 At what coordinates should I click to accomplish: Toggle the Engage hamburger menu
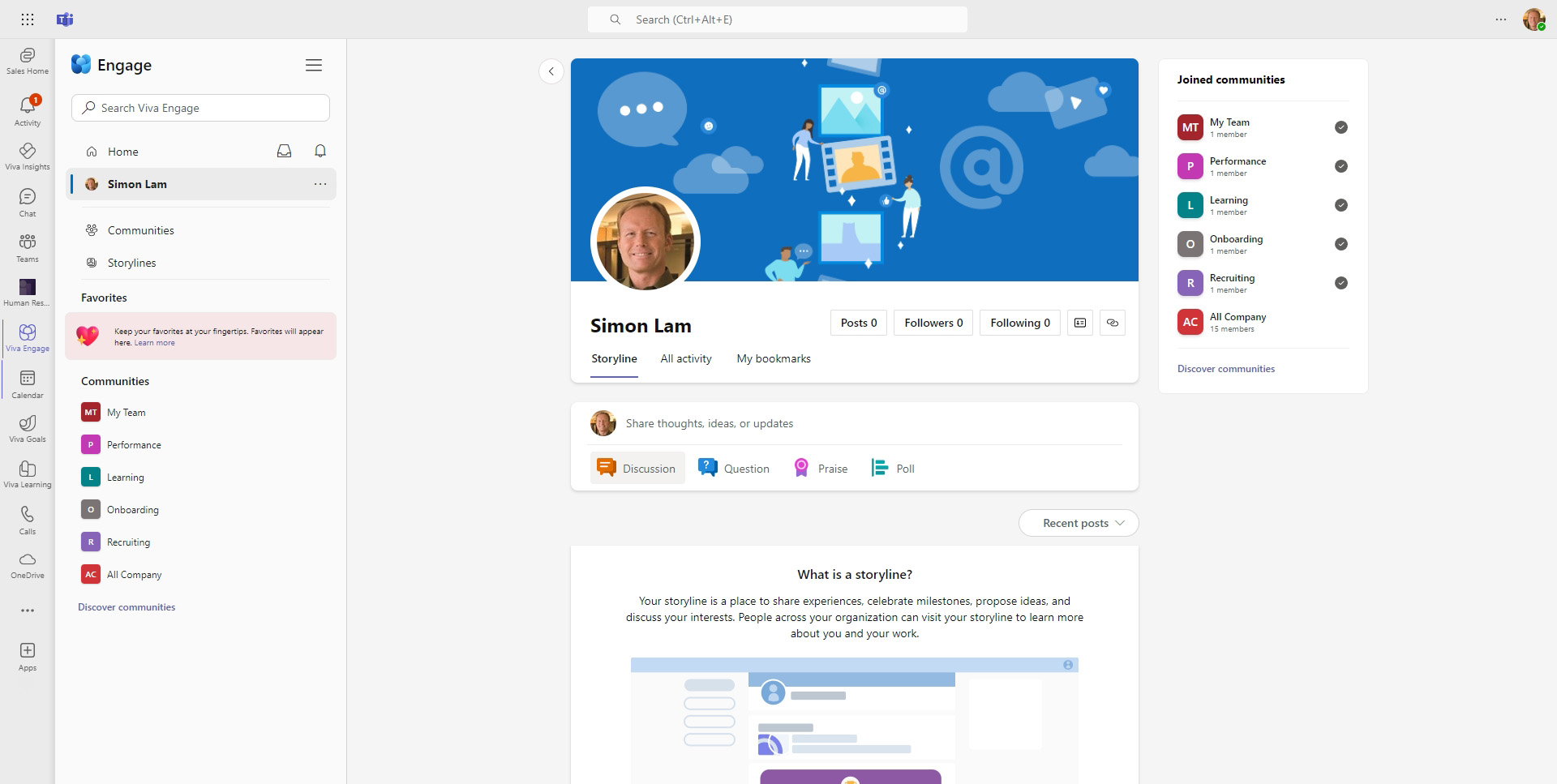[x=314, y=65]
